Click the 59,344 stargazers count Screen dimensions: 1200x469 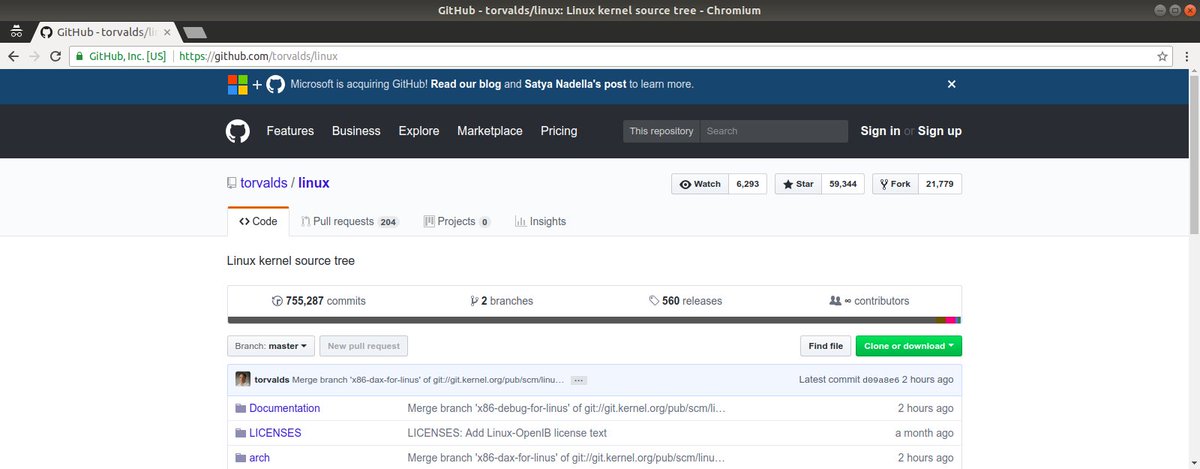pyautogui.click(x=843, y=184)
